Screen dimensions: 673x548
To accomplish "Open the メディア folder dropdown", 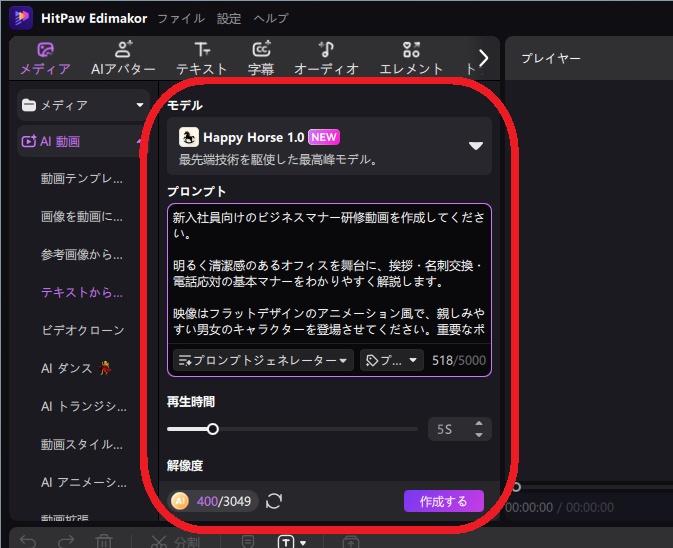I will [x=83, y=105].
